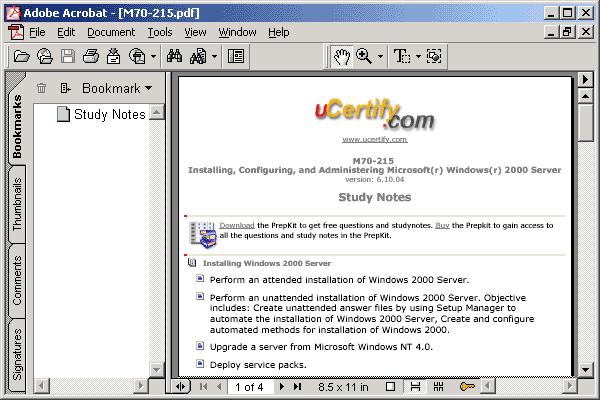Click the Save floppy disk icon
Image resolution: width=600 pixels, height=400 pixels.
pos(68,57)
